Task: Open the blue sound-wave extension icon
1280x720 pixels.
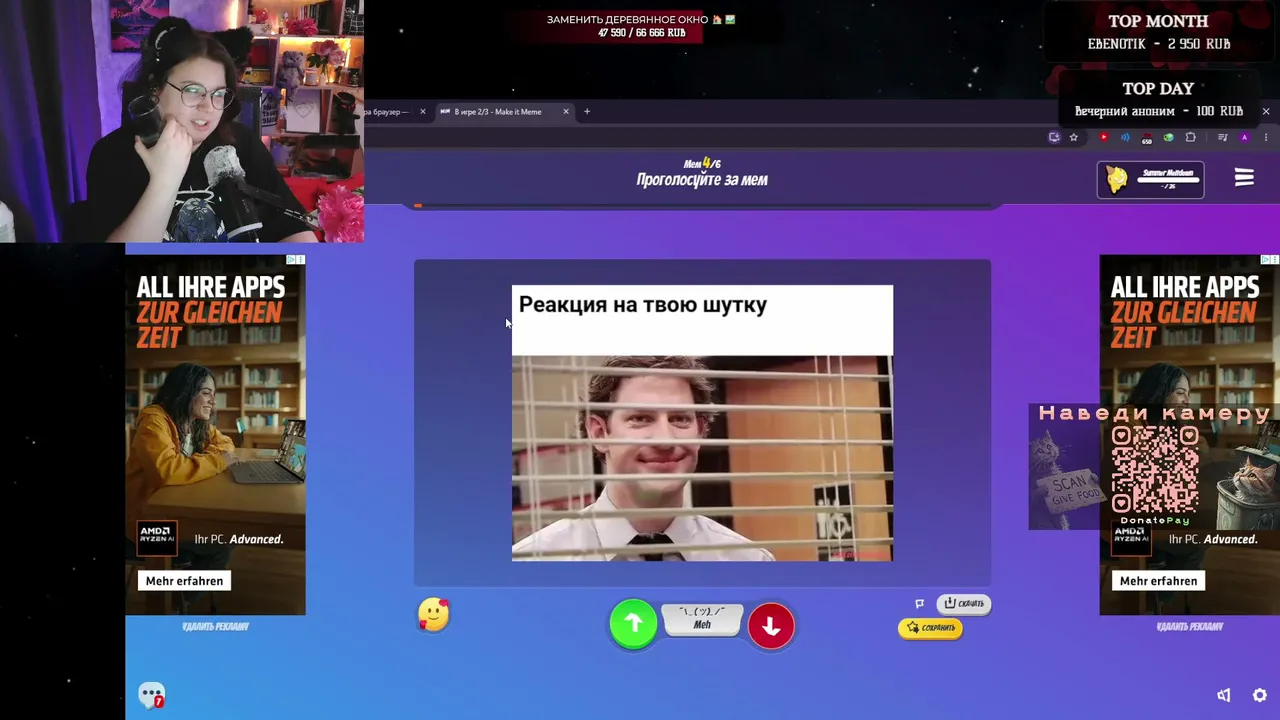Action: click(x=1125, y=137)
